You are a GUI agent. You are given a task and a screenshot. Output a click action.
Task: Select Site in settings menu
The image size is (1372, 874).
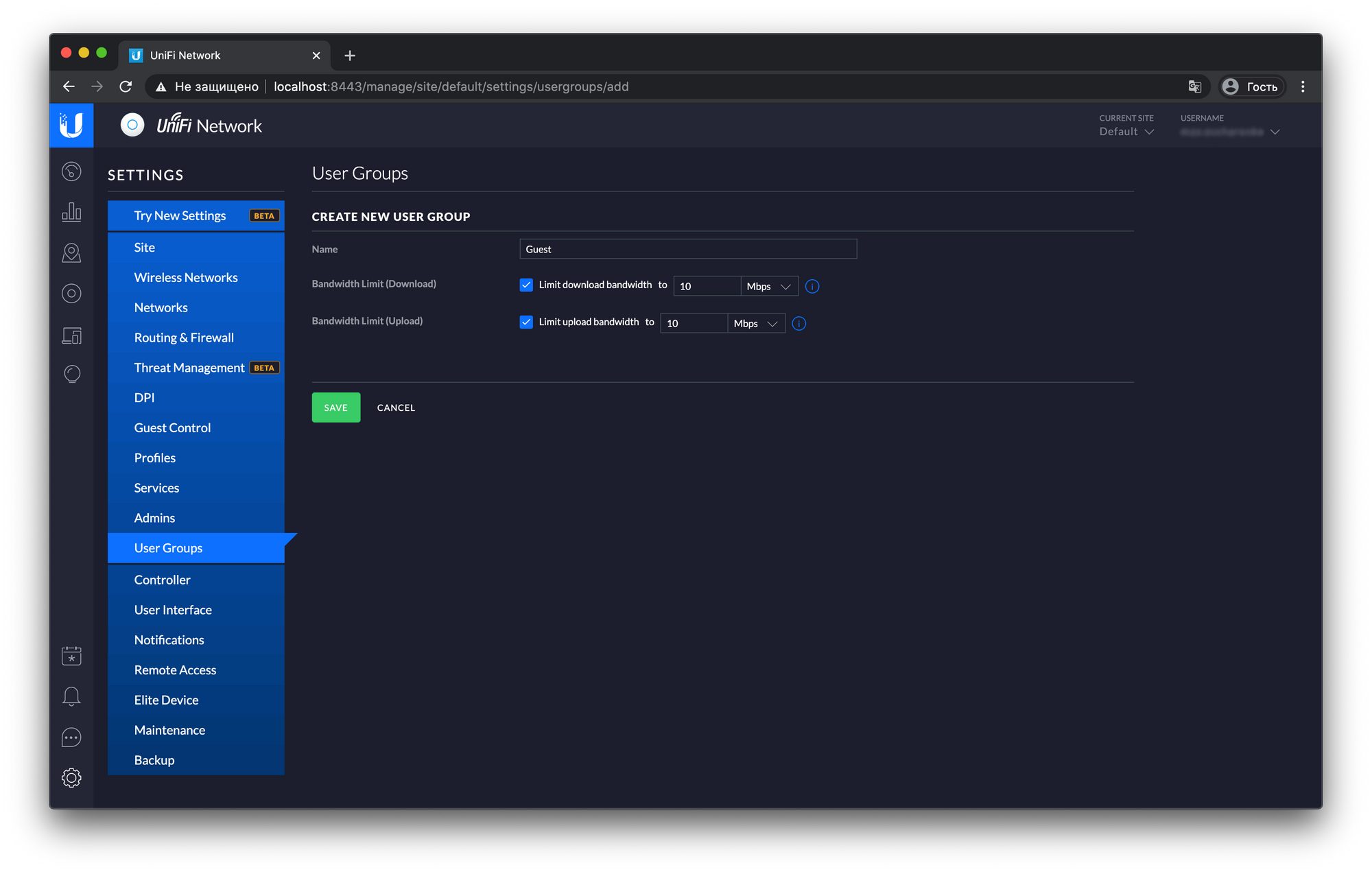coord(196,248)
